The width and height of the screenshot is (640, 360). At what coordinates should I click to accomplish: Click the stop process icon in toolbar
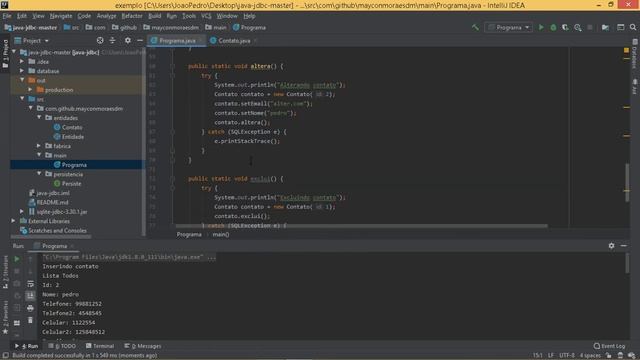(x=590, y=27)
